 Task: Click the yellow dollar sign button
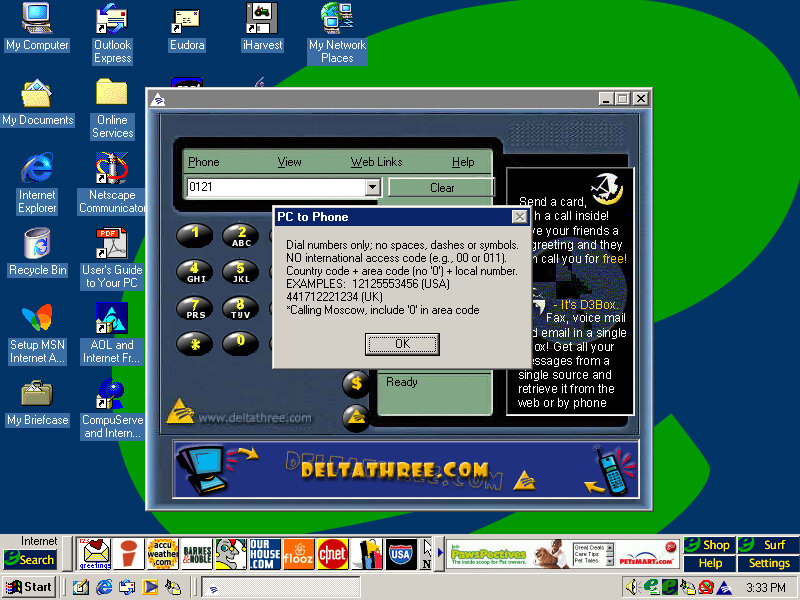(x=356, y=384)
